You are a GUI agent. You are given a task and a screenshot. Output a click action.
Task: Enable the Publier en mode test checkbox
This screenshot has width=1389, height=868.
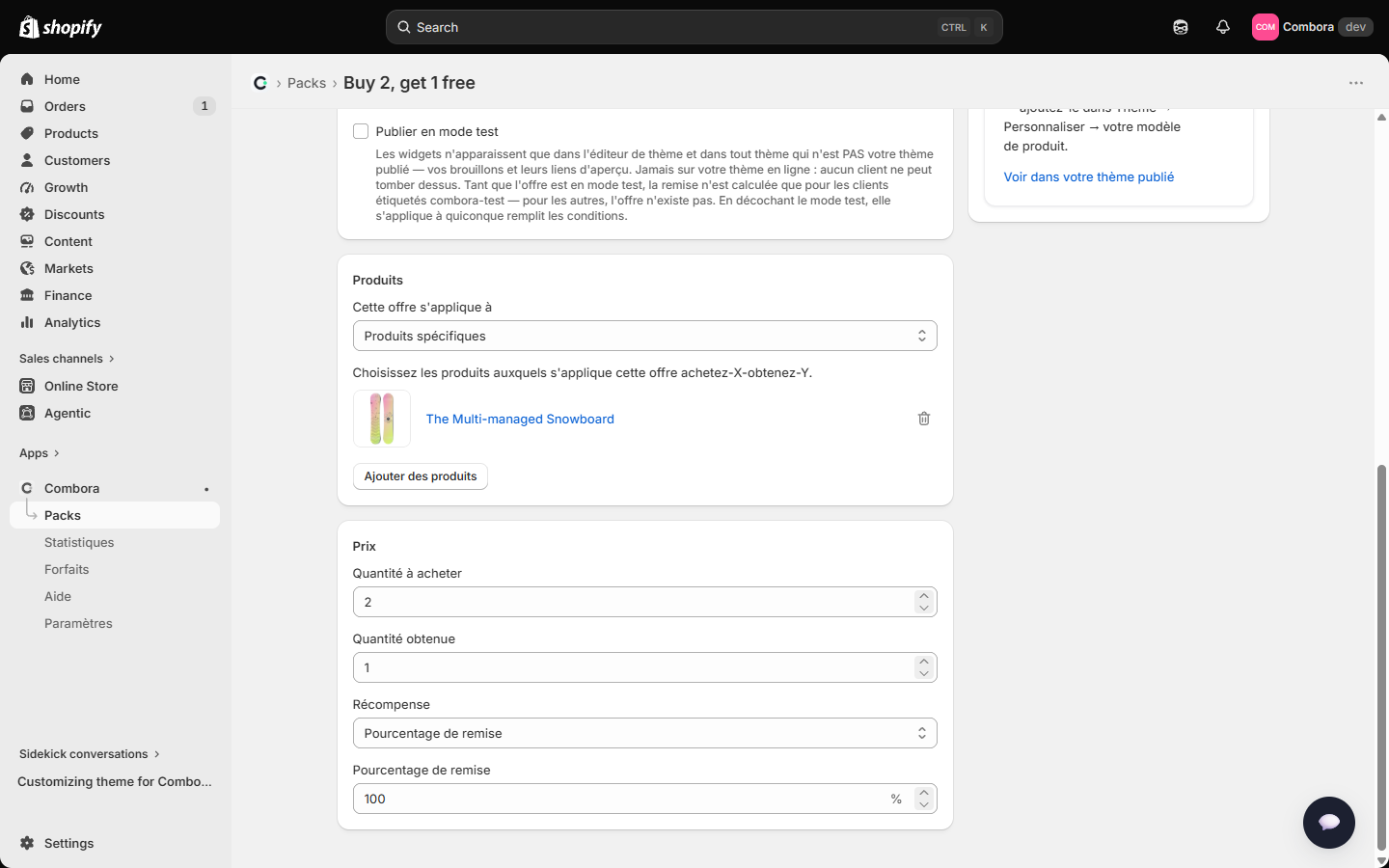click(361, 131)
